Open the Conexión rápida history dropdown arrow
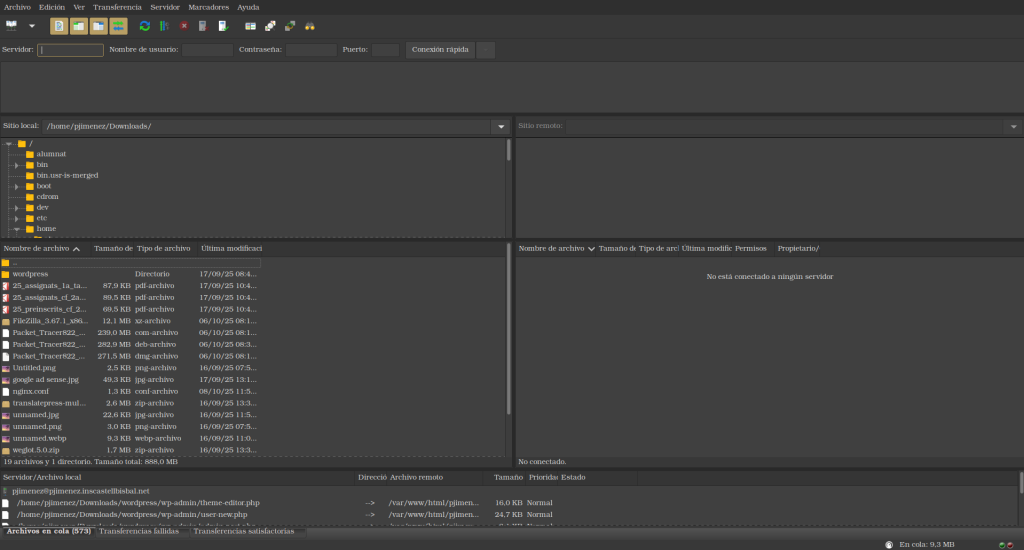The height and width of the screenshot is (550, 1024). coord(485,50)
